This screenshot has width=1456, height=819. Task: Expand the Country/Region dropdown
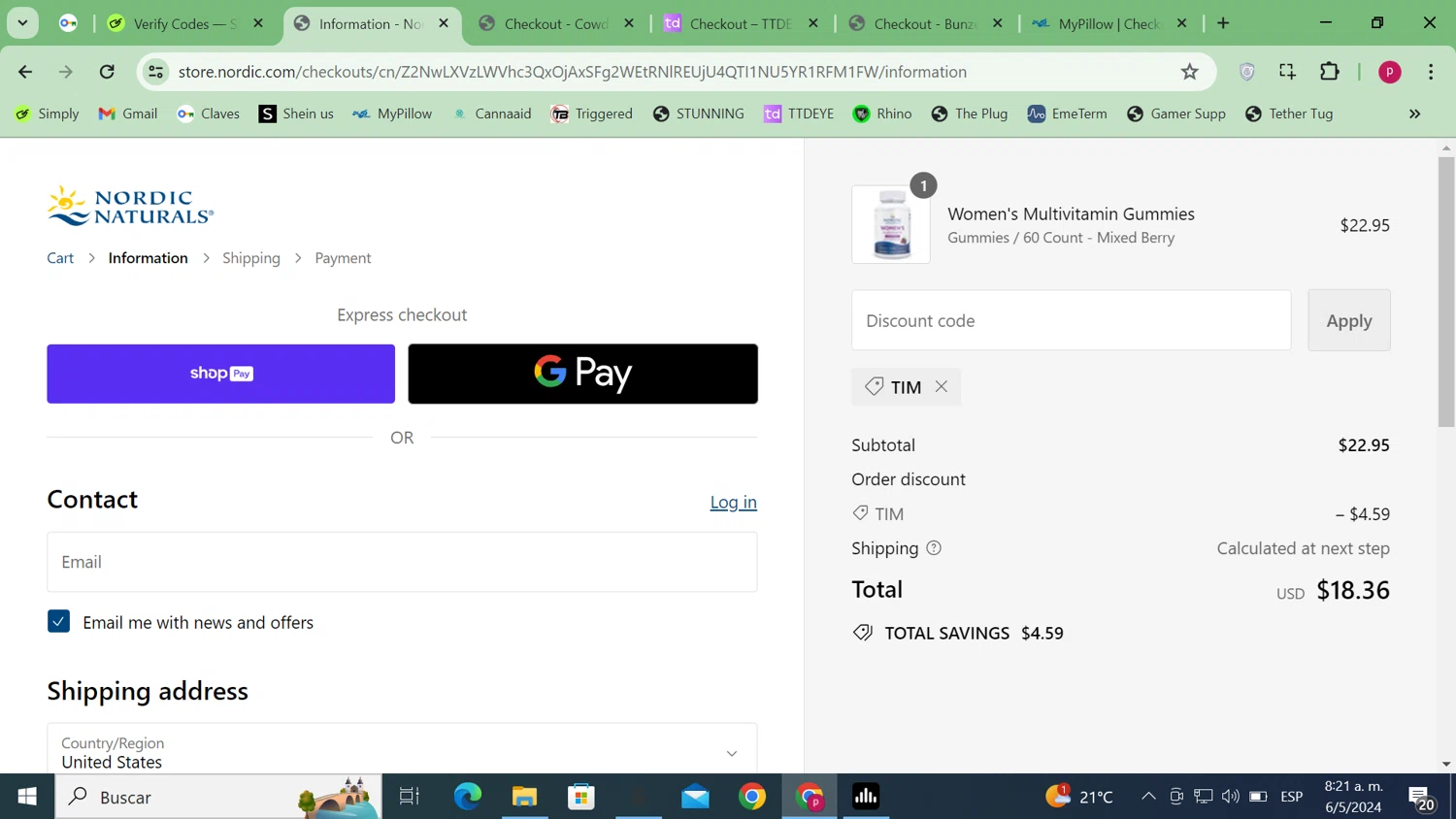click(402, 749)
